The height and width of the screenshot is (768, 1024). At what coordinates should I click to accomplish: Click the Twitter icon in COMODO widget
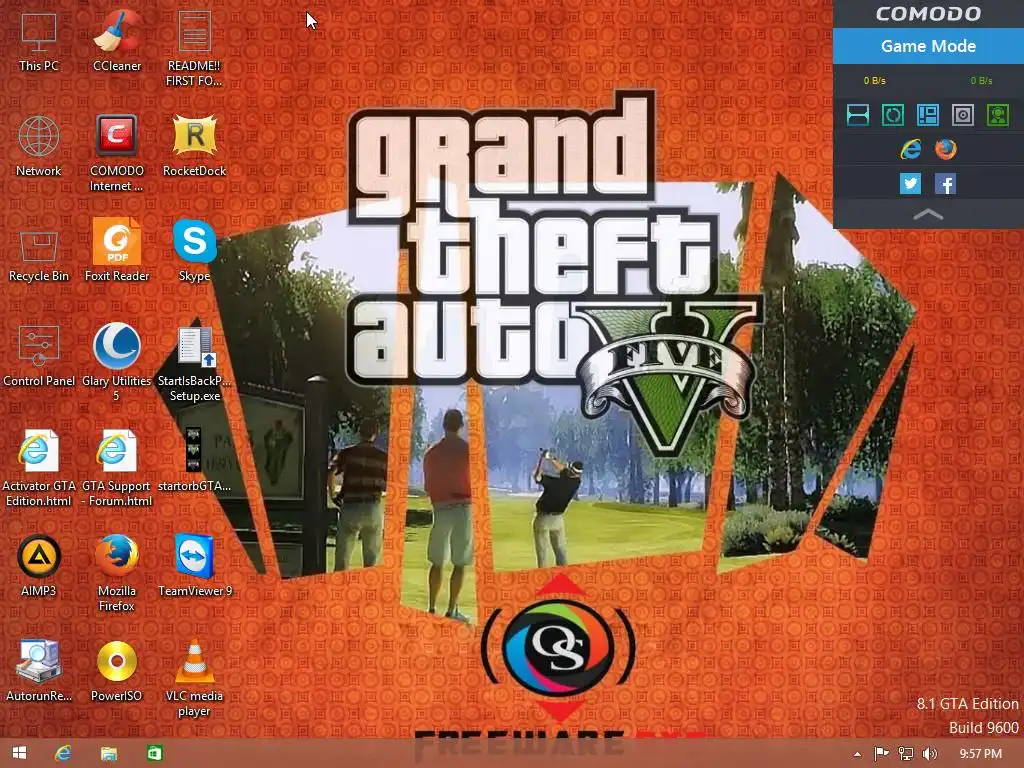click(x=910, y=184)
